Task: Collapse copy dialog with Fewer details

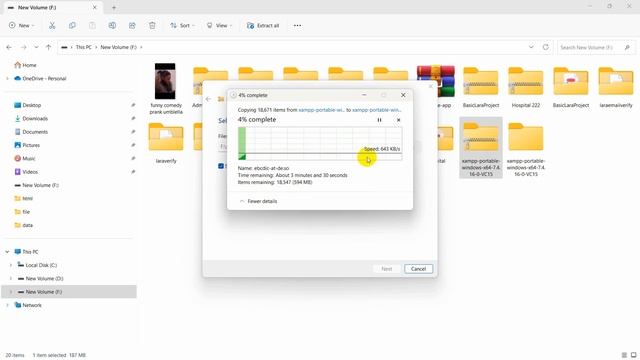Action: [x=258, y=201]
